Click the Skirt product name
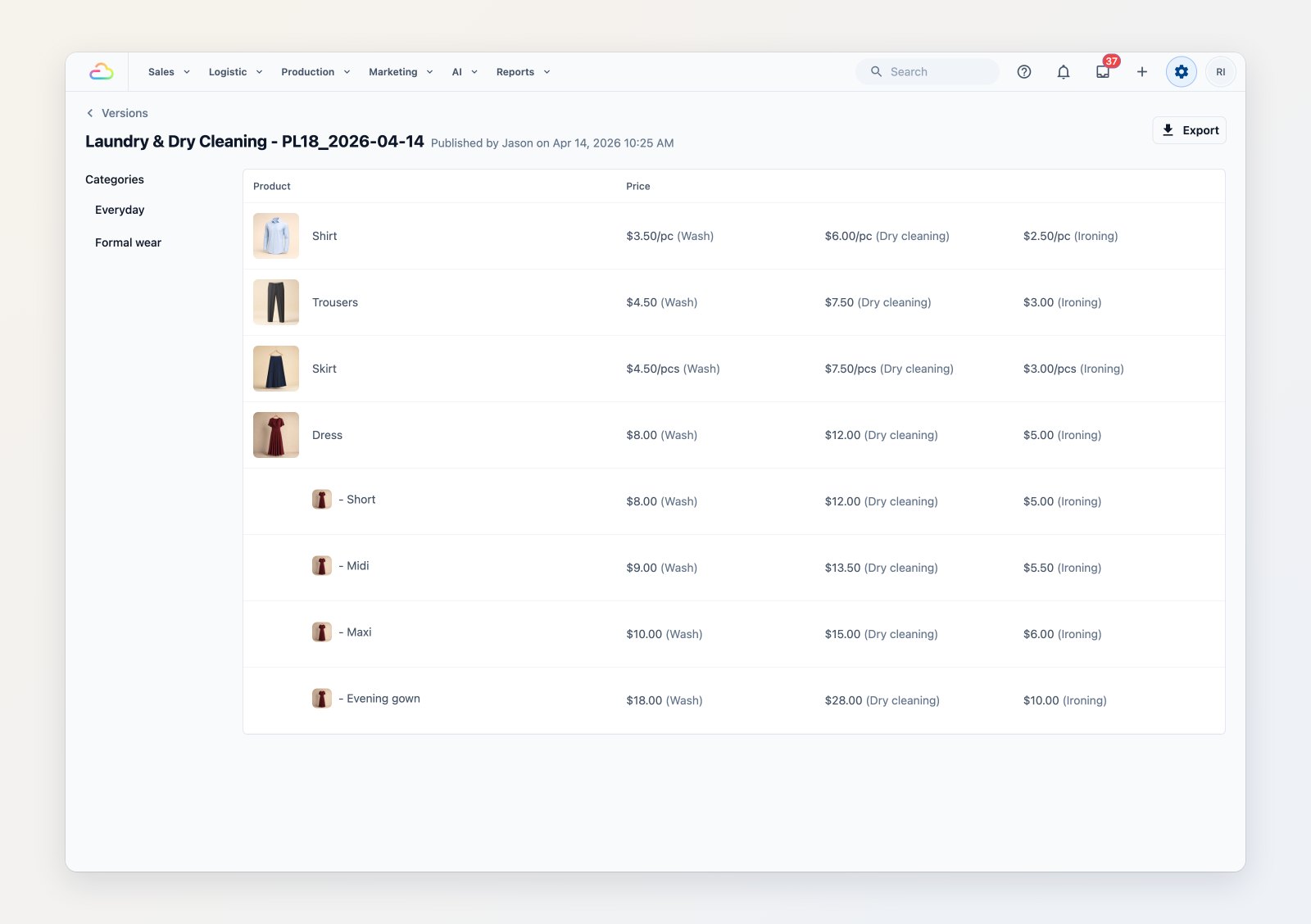The image size is (1311, 924). pyautogui.click(x=324, y=369)
